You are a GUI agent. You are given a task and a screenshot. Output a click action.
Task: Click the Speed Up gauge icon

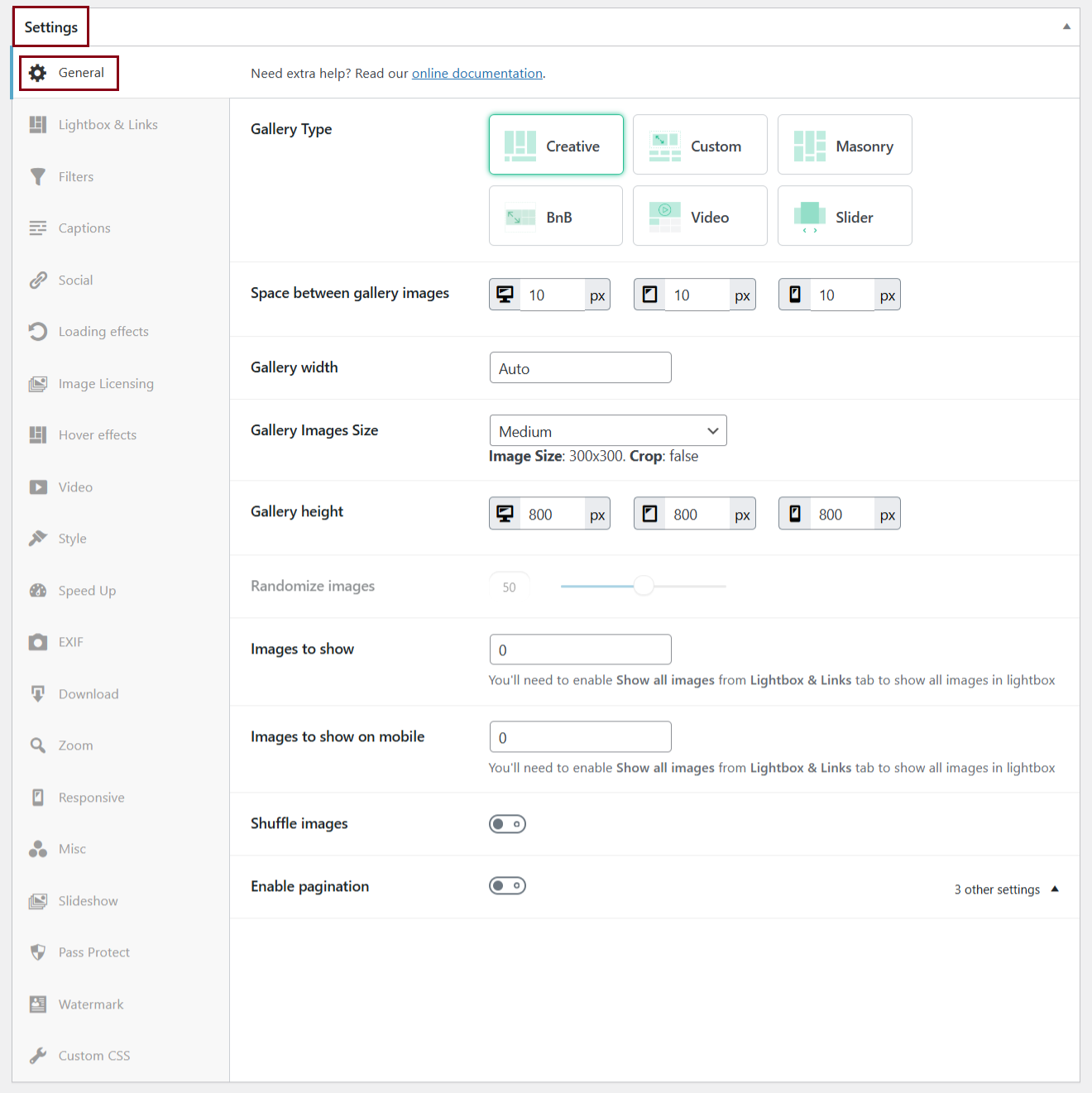pos(38,591)
